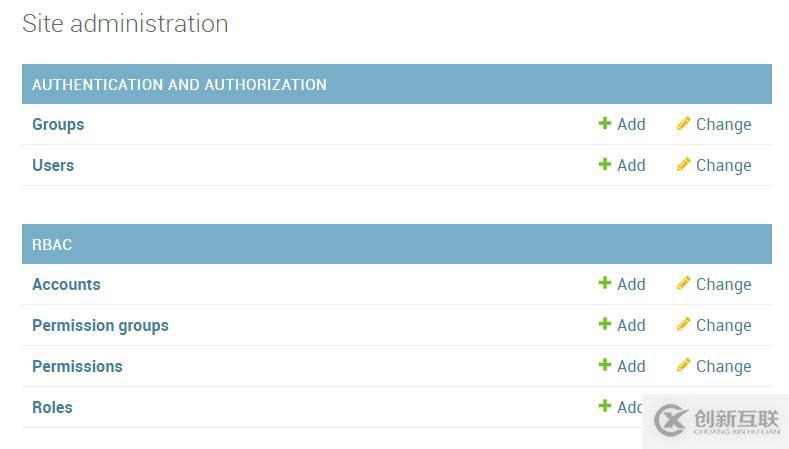Click the pencil icon in Accounts row
This screenshot has width=789, height=449.
pyautogui.click(x=684, y=284)
